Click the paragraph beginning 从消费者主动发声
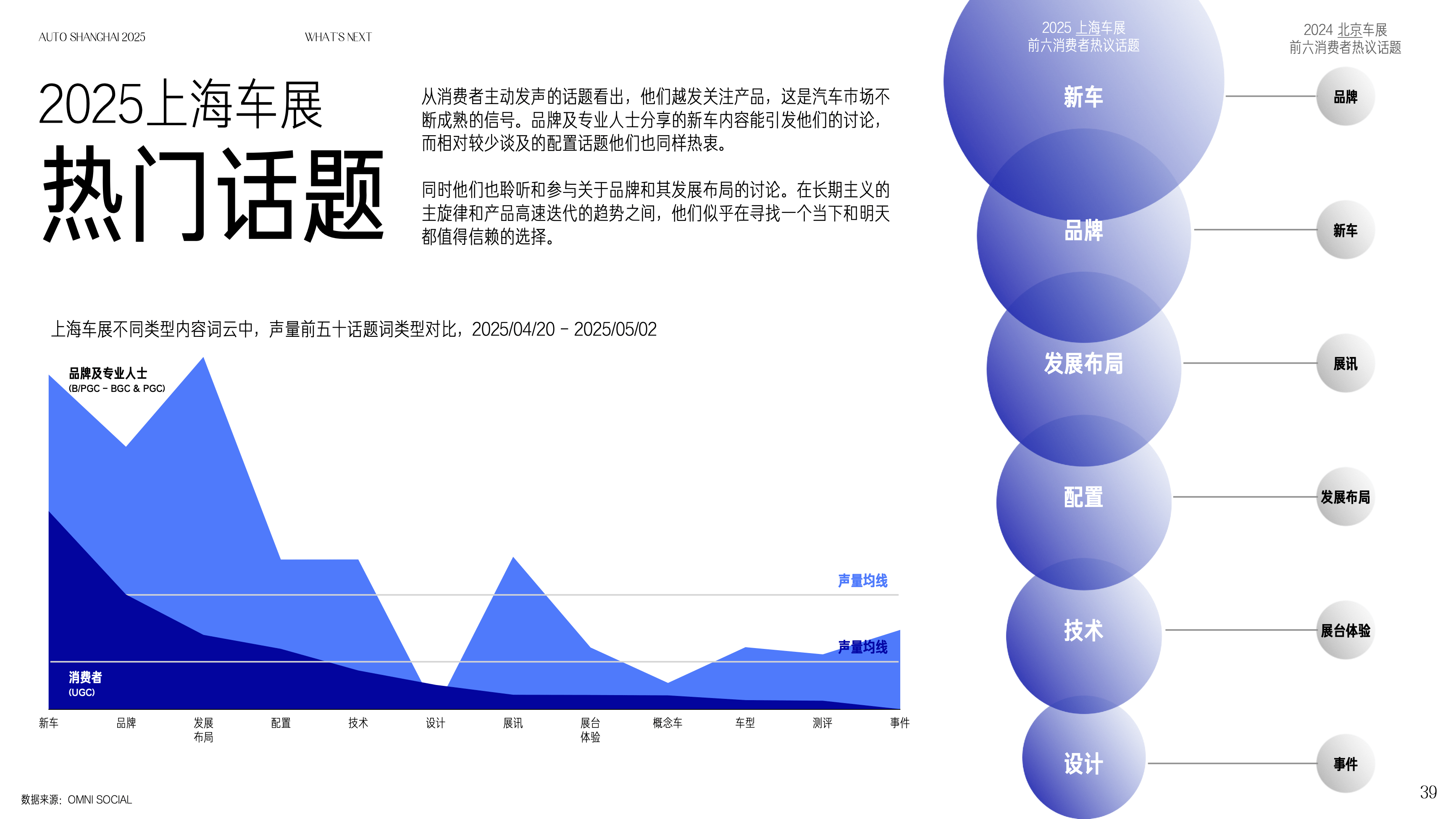Viewport: 1456px width, 819px height. click(656, 120)
